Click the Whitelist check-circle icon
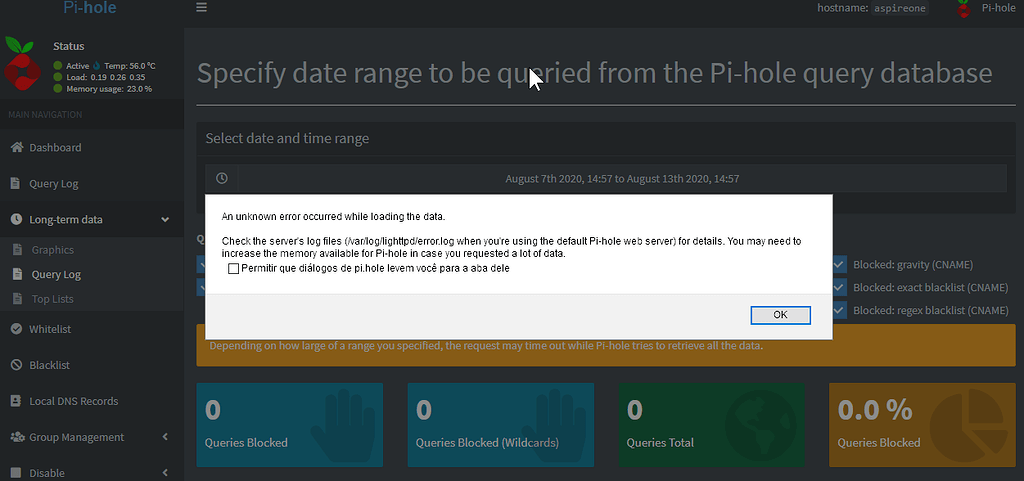The height and width of the screenshot is (481, 1024). (x=16, y=329)
